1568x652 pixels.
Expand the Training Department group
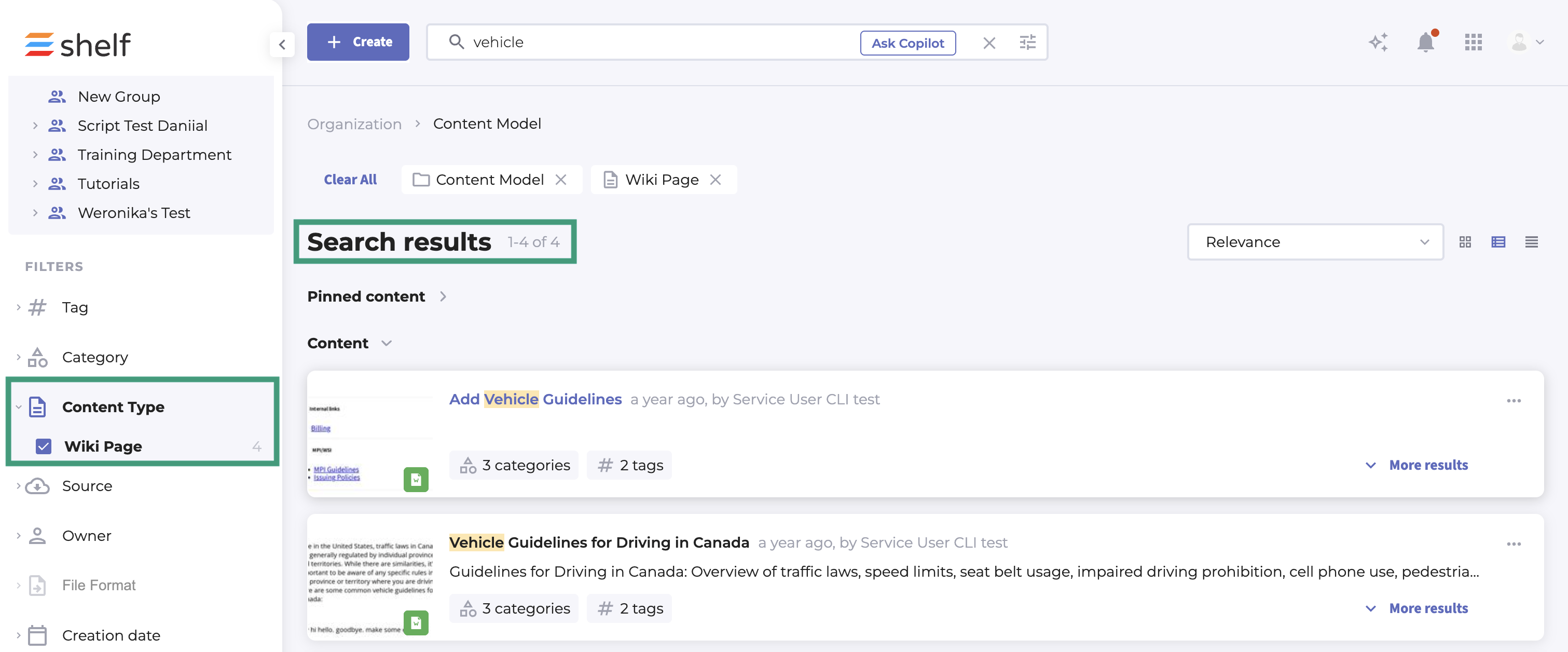point(35,155)
